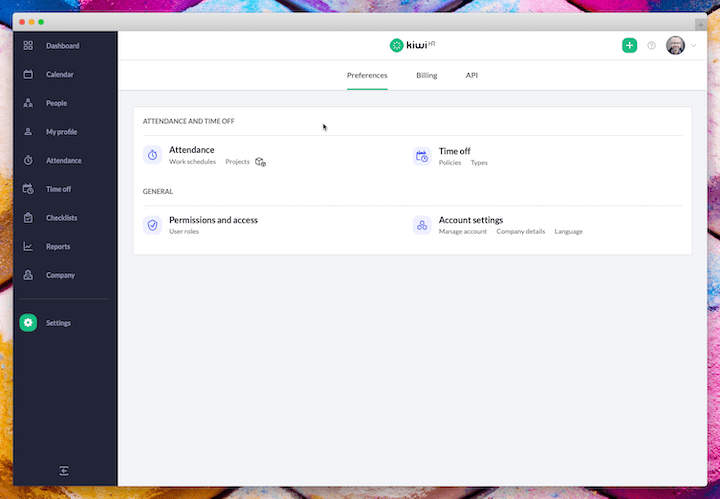Open Company sidebar label
Viewport: 720px width, 499px height.
60,275
